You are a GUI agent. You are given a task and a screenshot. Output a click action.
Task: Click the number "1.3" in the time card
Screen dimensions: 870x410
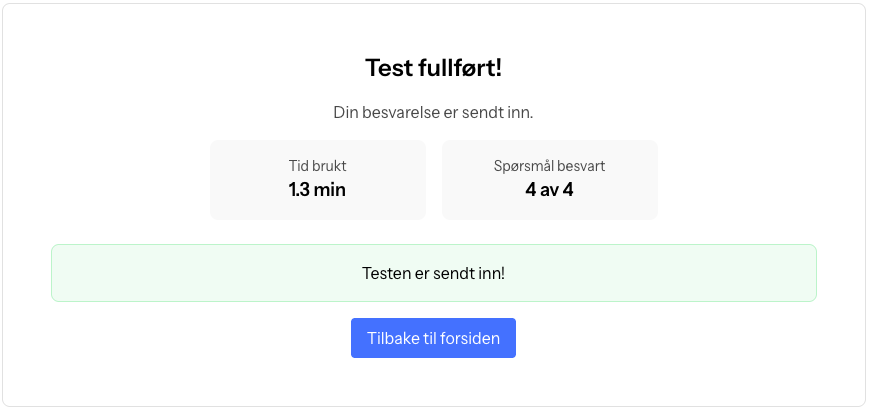(x=300, y=189)
